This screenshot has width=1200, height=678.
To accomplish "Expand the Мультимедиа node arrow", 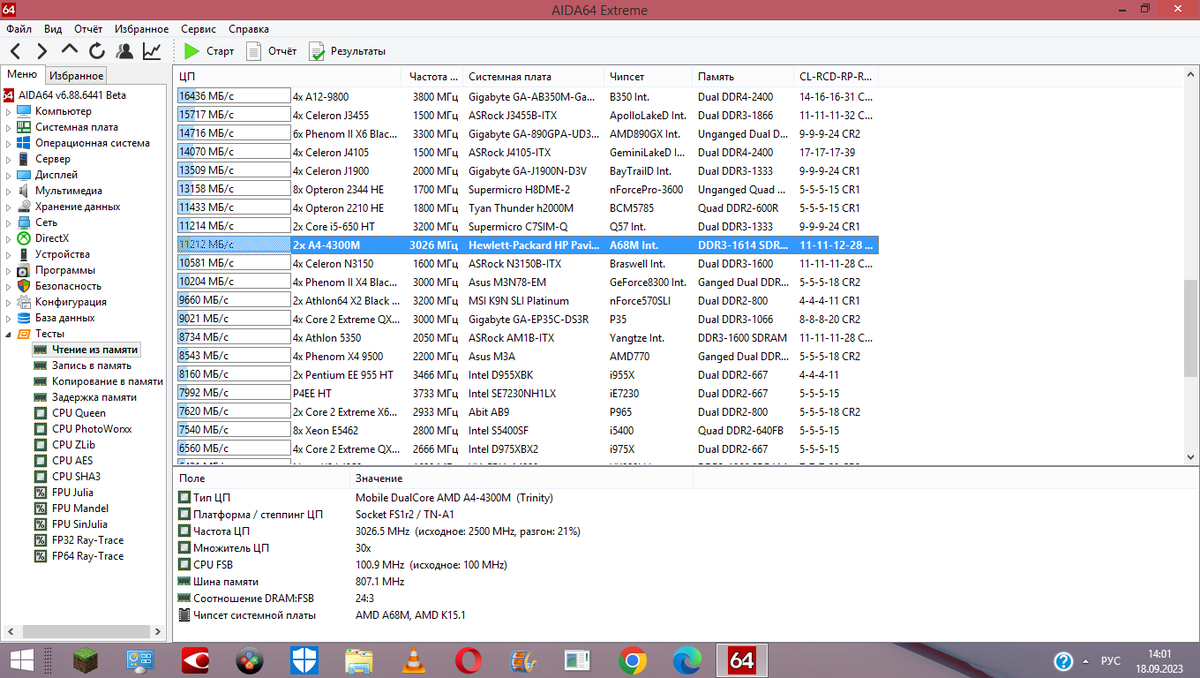I will tap(9, 190).
